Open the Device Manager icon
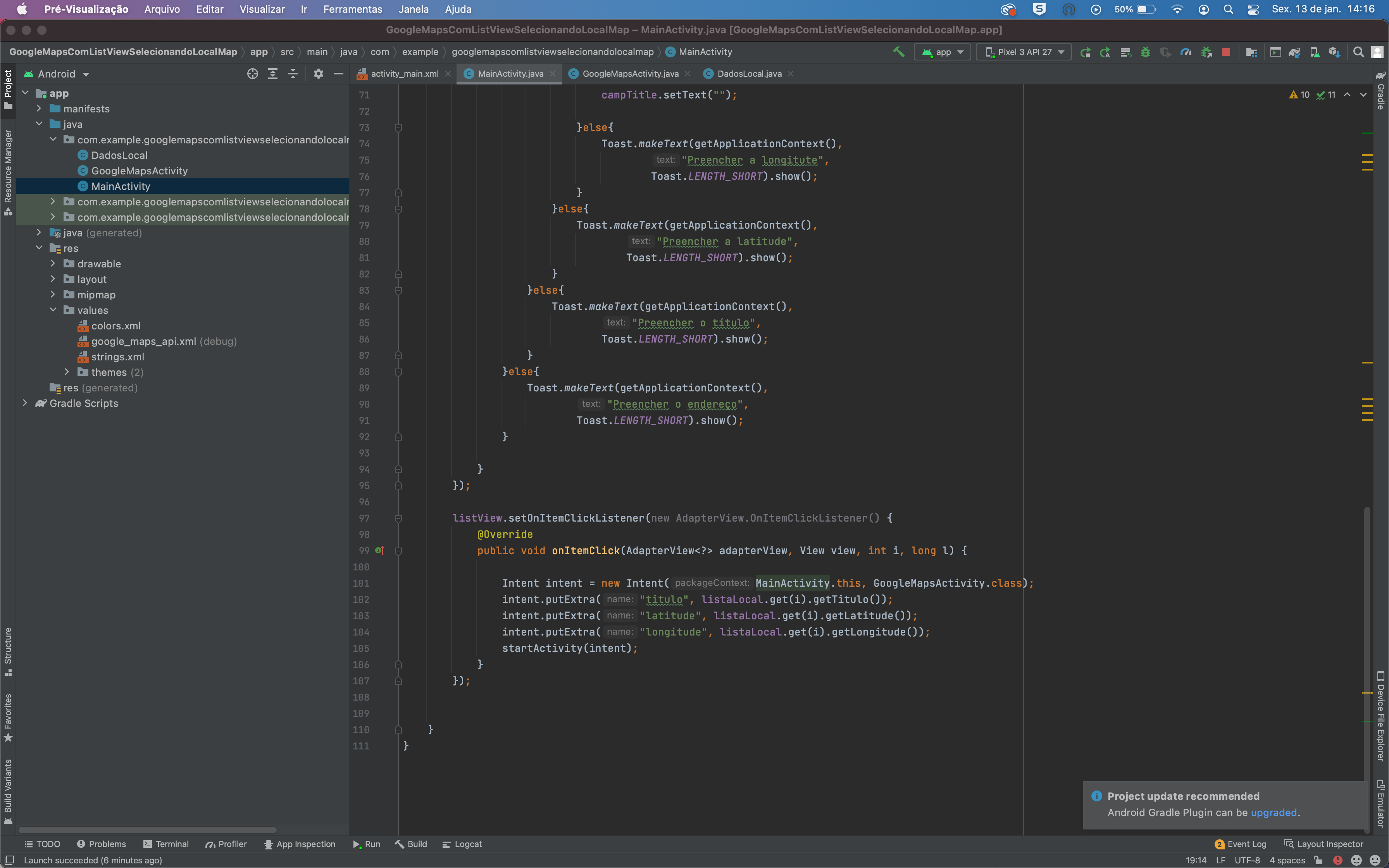 click(1314, 52)
